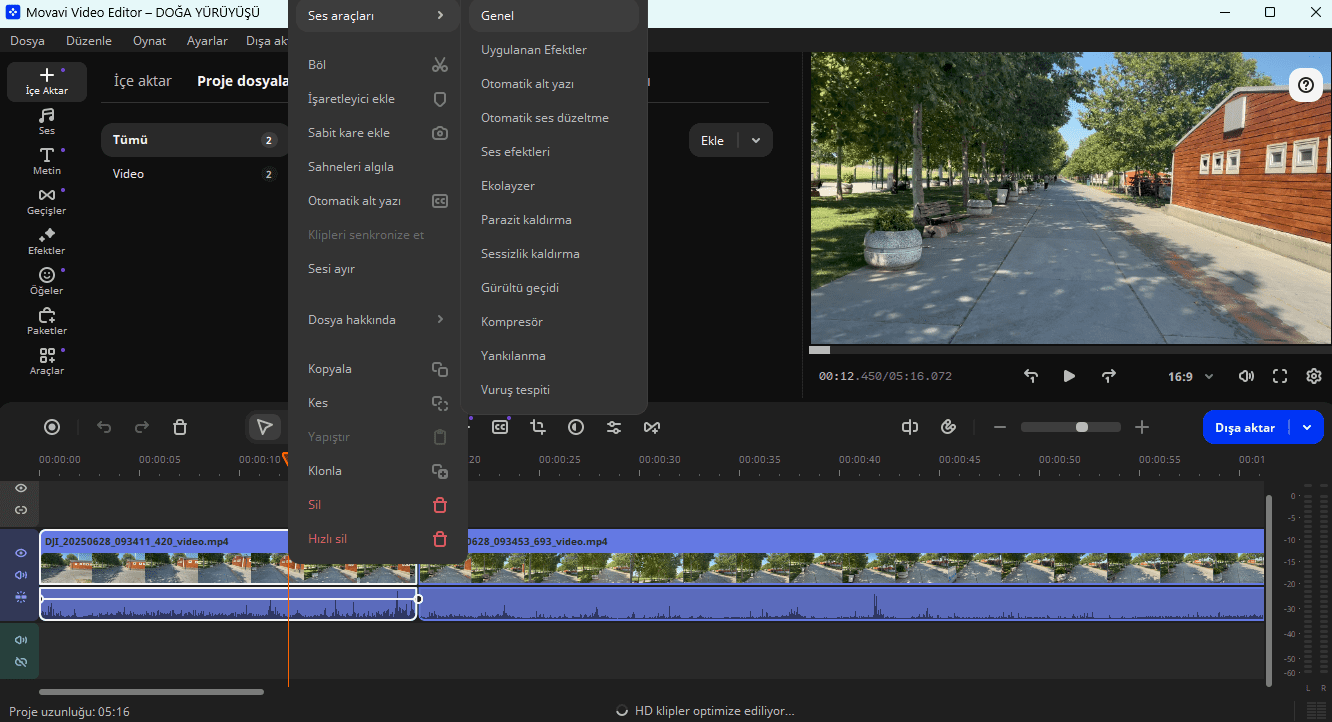The image size is (1332, 722).
Task: Open the 16:9 aspect ratio dropdown
Action: click(x=1190, y=377)
